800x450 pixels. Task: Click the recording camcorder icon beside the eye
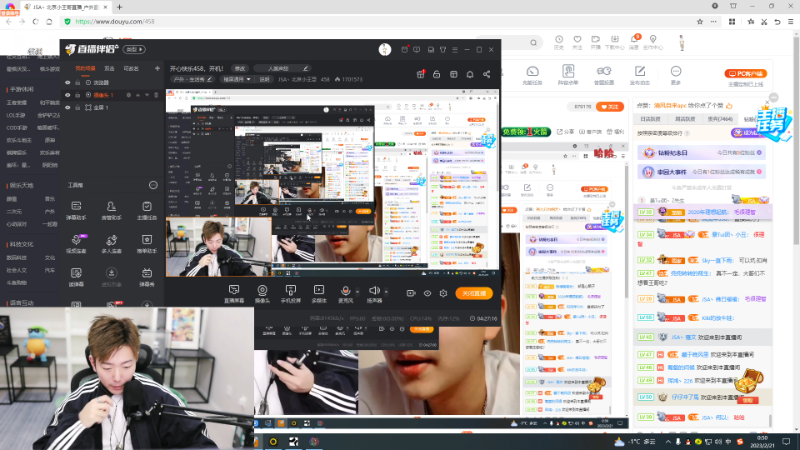pyautogui.click(x=411, y=293)
